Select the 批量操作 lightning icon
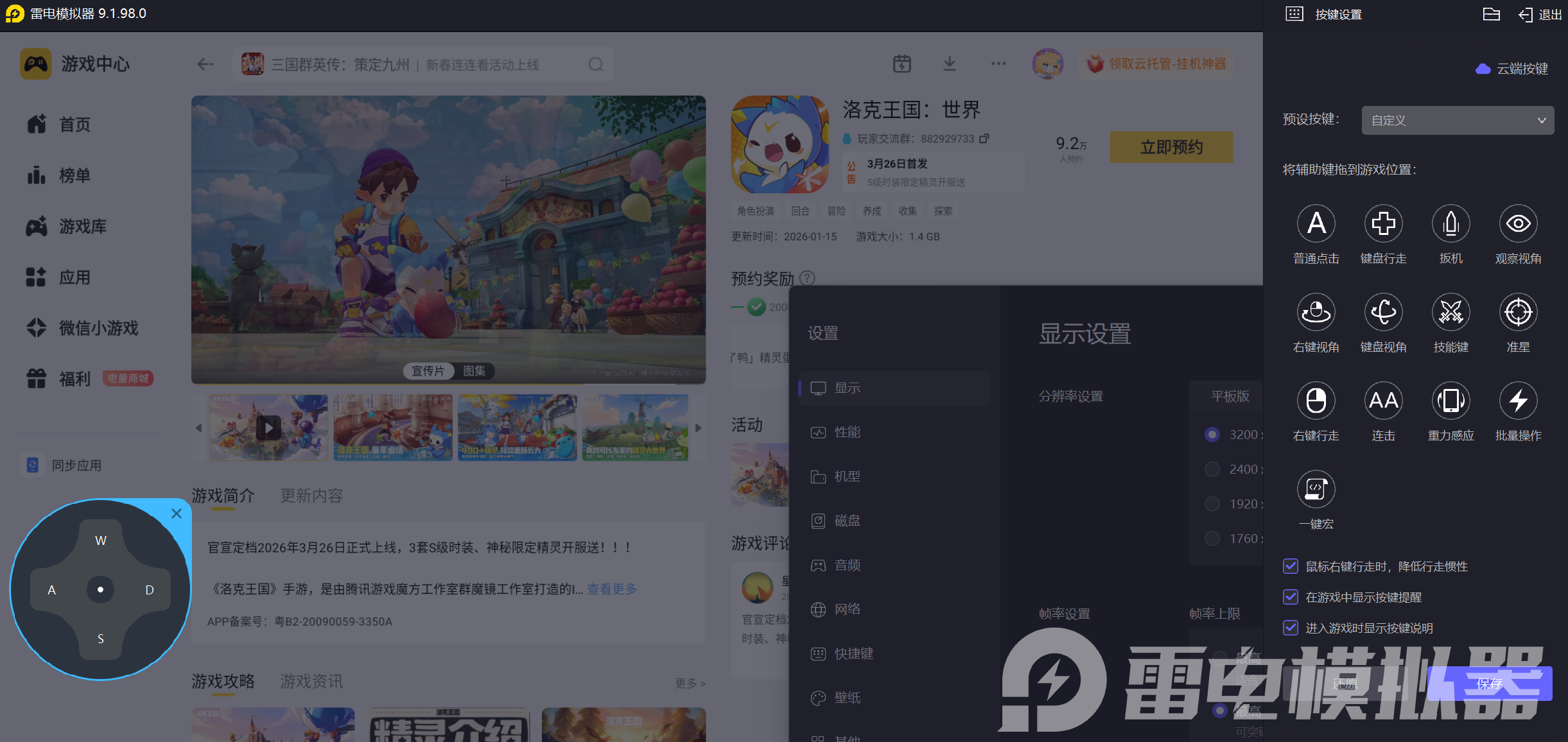This screenshot has width=1568, height=742. pyautogui.click(x=1518, y=401)
